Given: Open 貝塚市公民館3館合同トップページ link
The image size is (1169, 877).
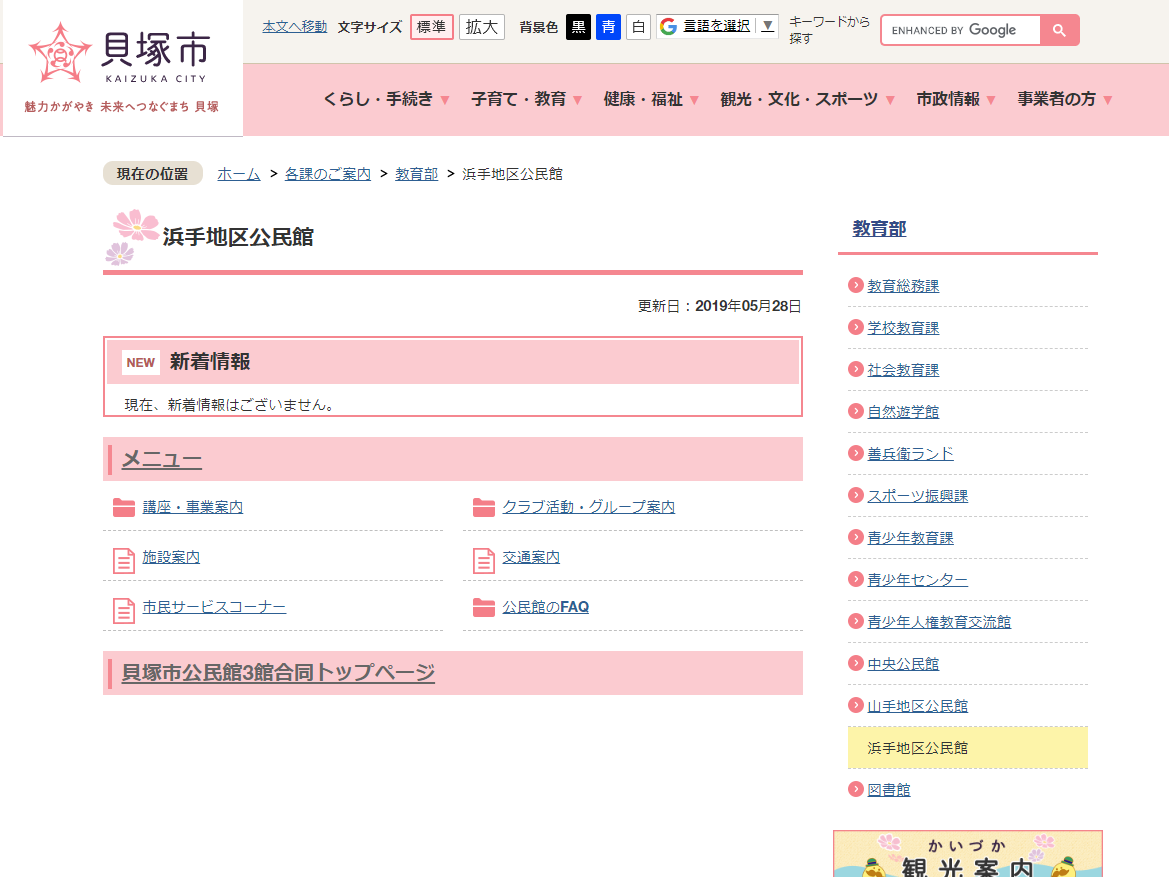Looking at the screenshot, I should tap(278, 673).
